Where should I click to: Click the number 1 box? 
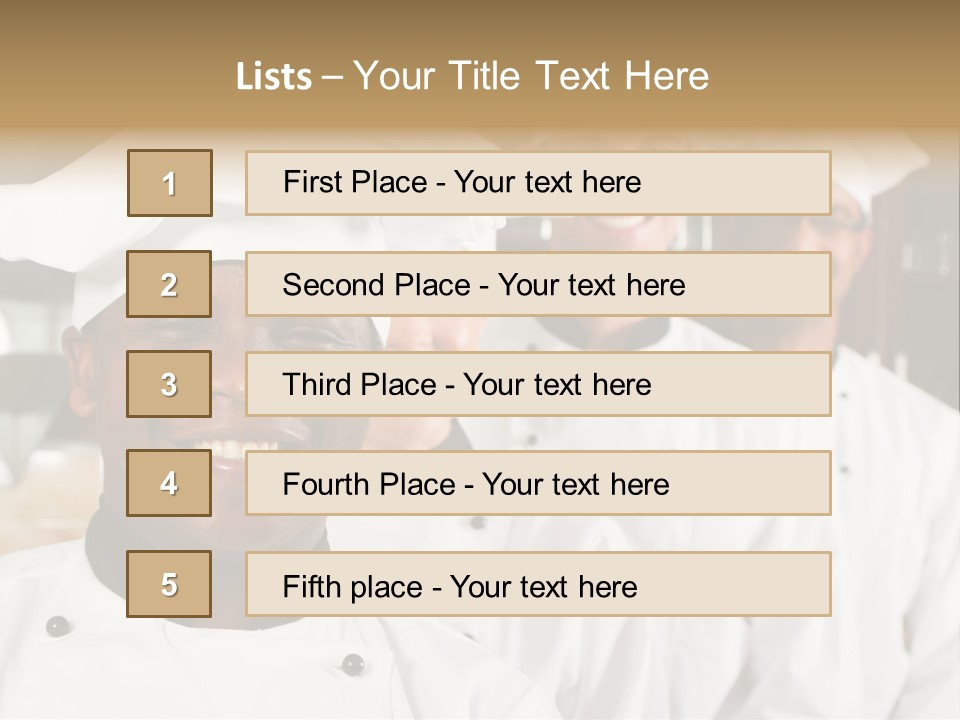tap(170, 183)
